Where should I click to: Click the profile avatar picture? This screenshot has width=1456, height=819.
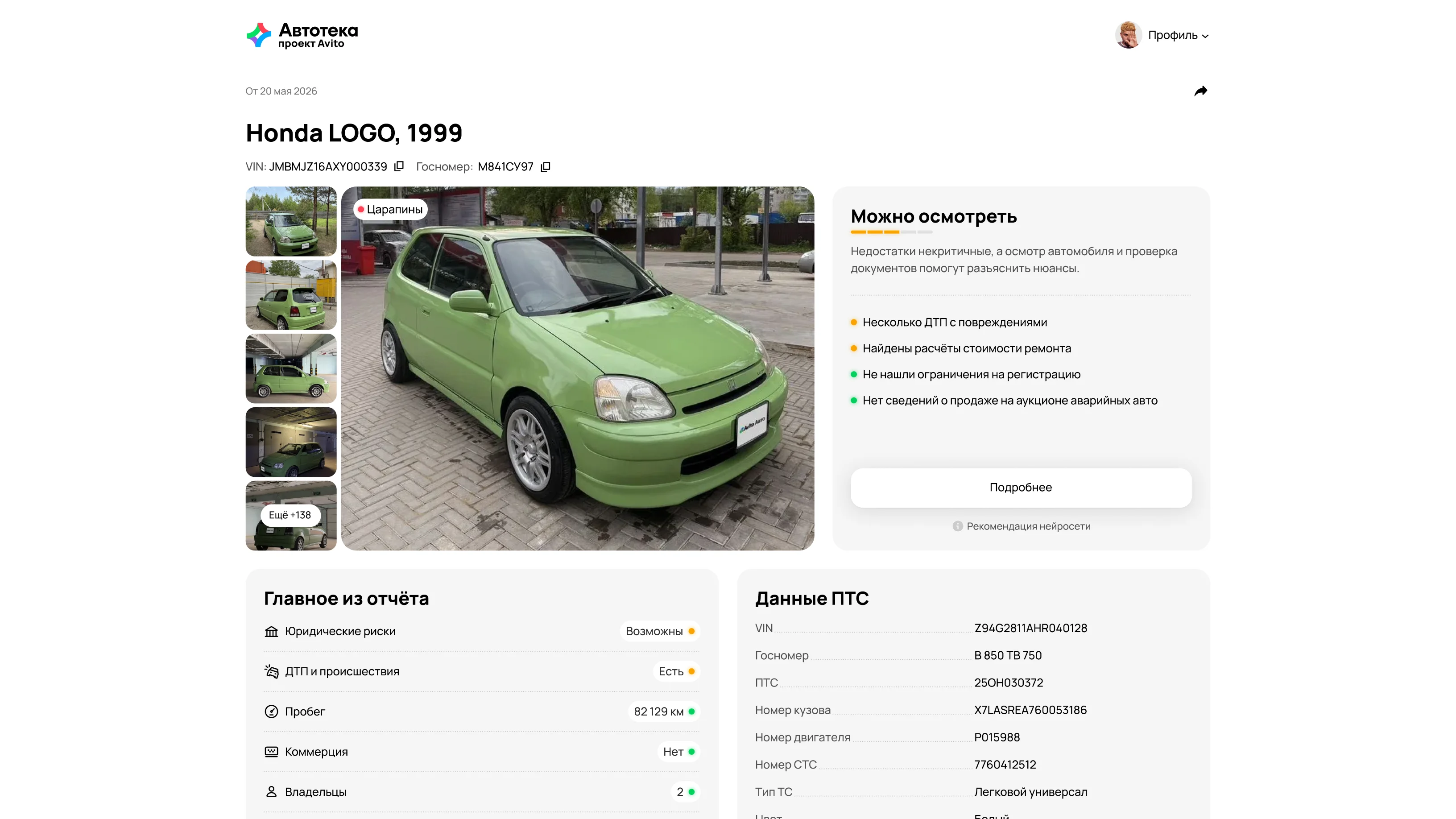(1128, 35)
